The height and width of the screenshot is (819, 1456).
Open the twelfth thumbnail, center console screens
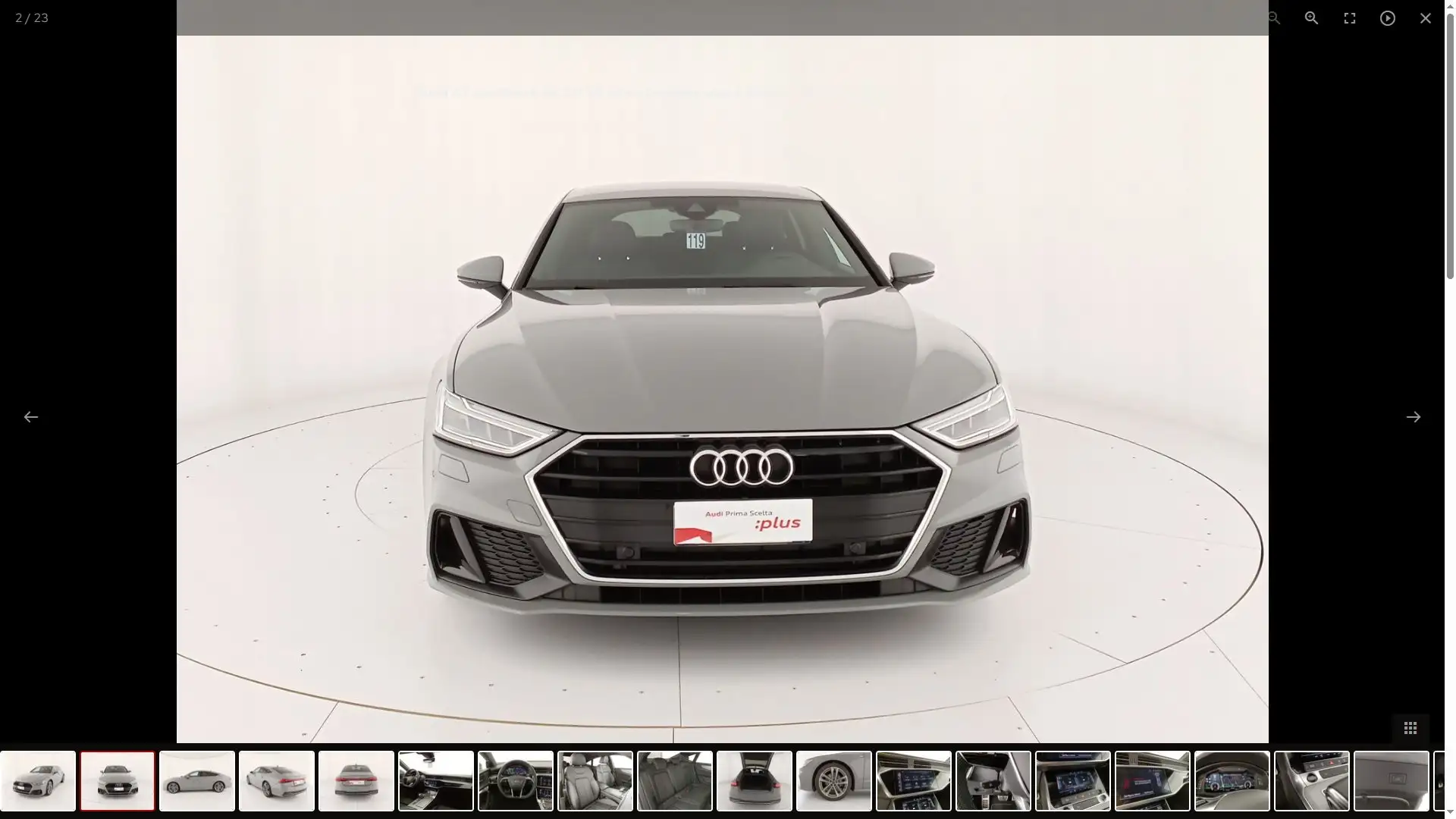pyautogui.click(x=914, y=781)
